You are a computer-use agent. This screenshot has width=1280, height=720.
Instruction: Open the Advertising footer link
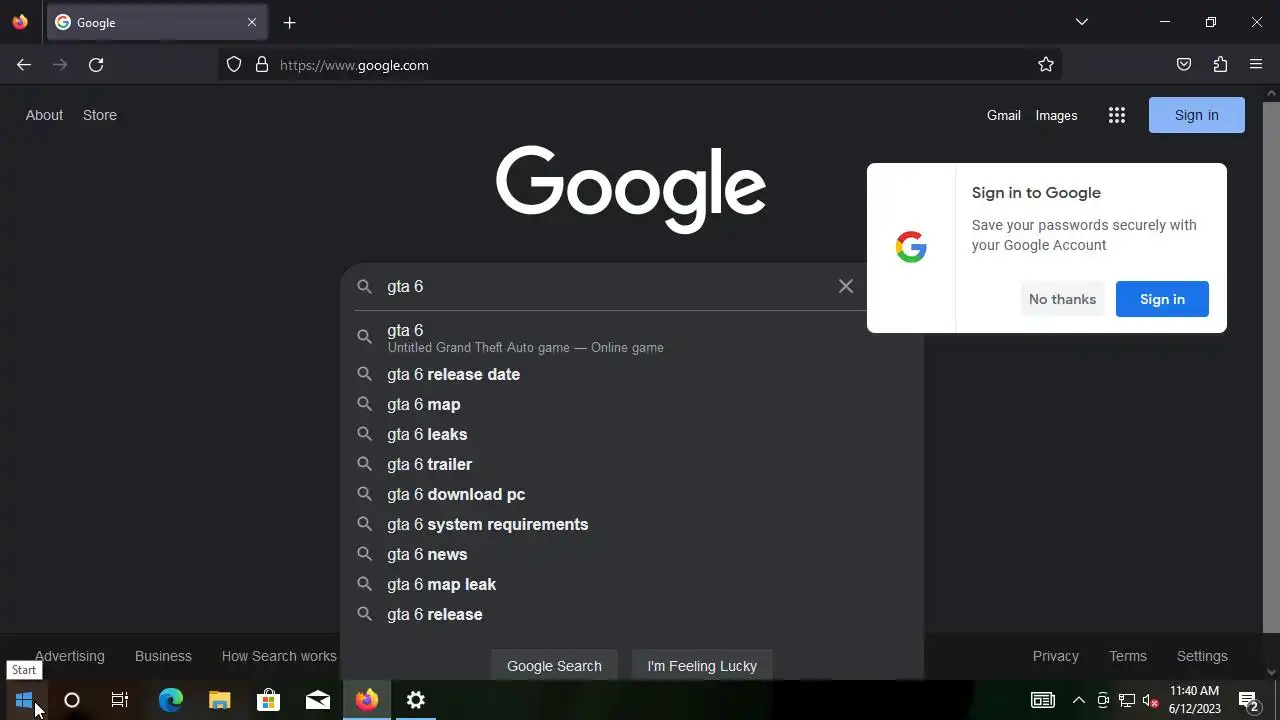[x=69, y=656]
